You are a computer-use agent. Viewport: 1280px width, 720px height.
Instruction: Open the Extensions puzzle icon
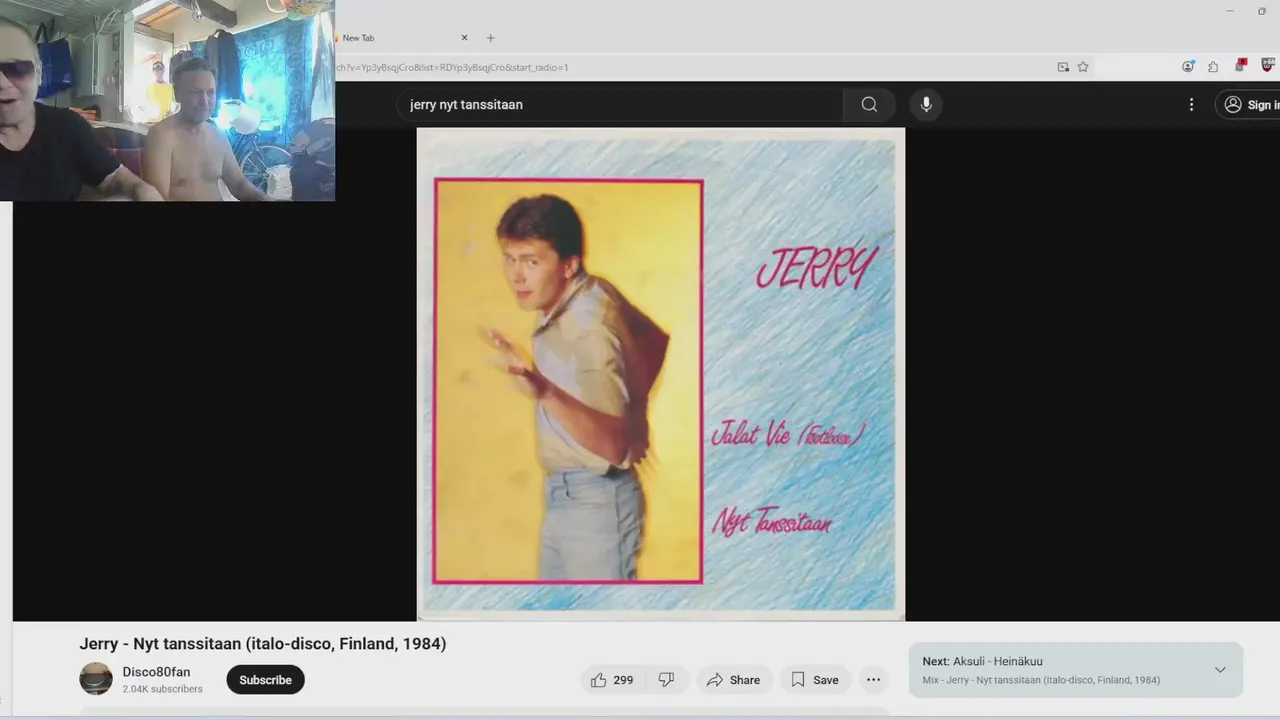1213,67
